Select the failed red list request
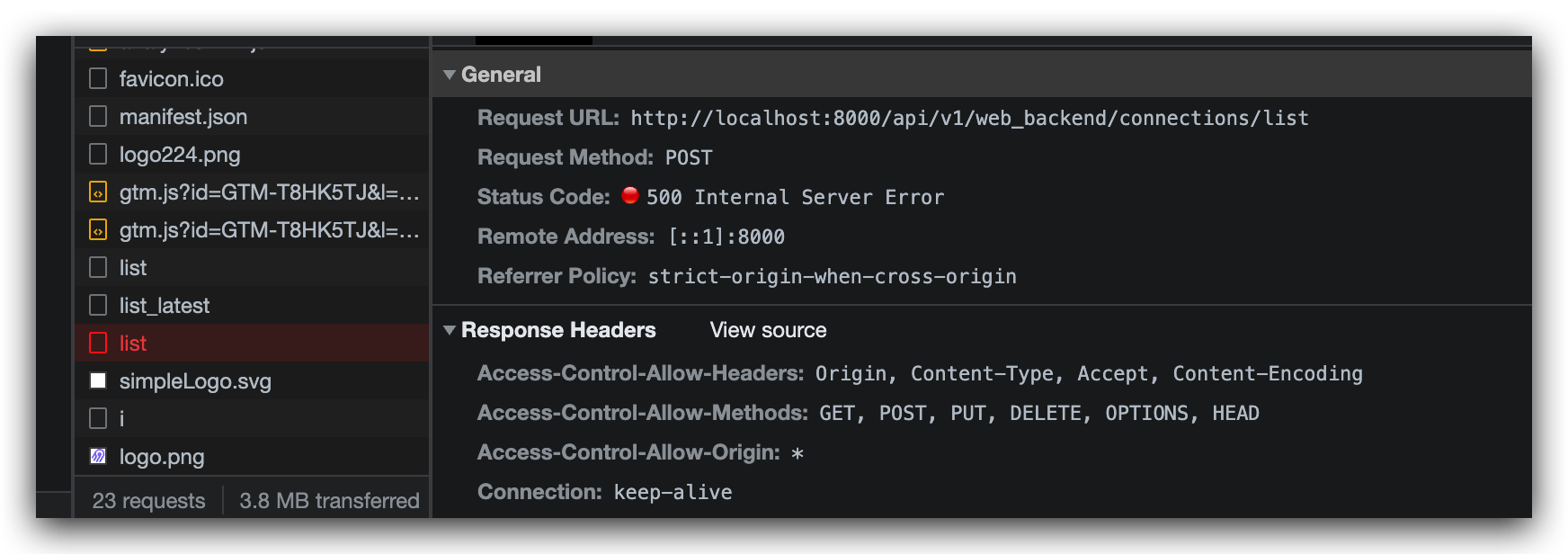This screenshot has height=554, width=1568. coord(252,344)
